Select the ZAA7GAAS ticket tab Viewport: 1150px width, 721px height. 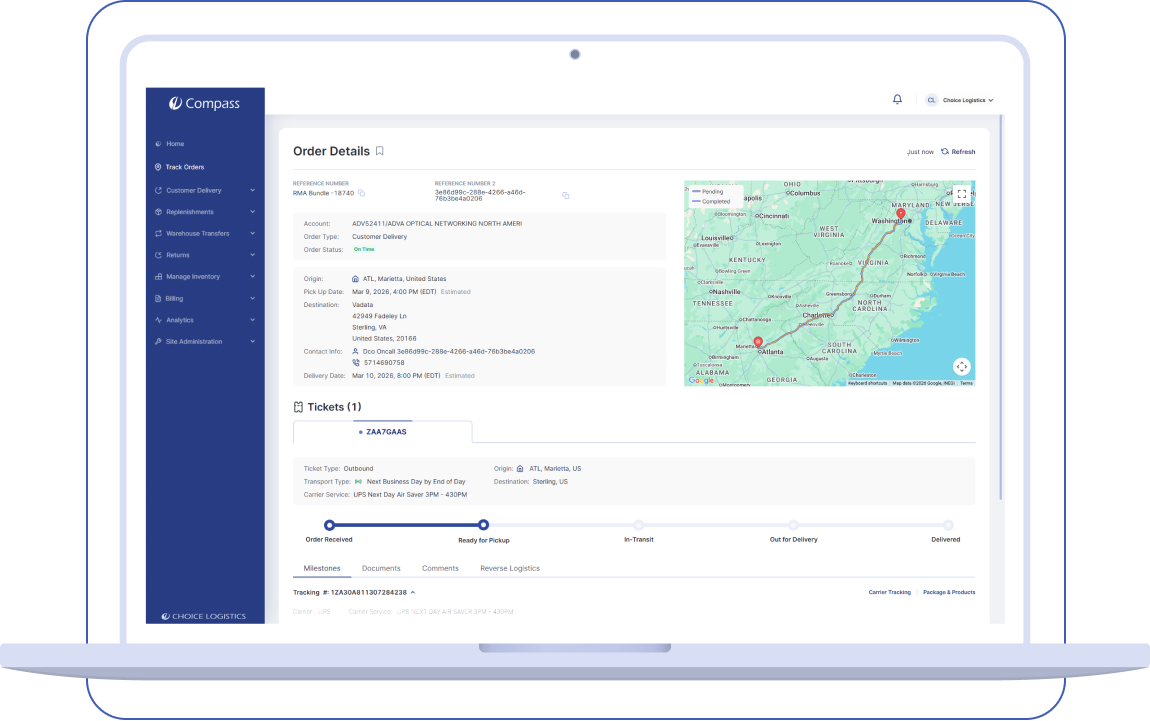tap(382, 432)
